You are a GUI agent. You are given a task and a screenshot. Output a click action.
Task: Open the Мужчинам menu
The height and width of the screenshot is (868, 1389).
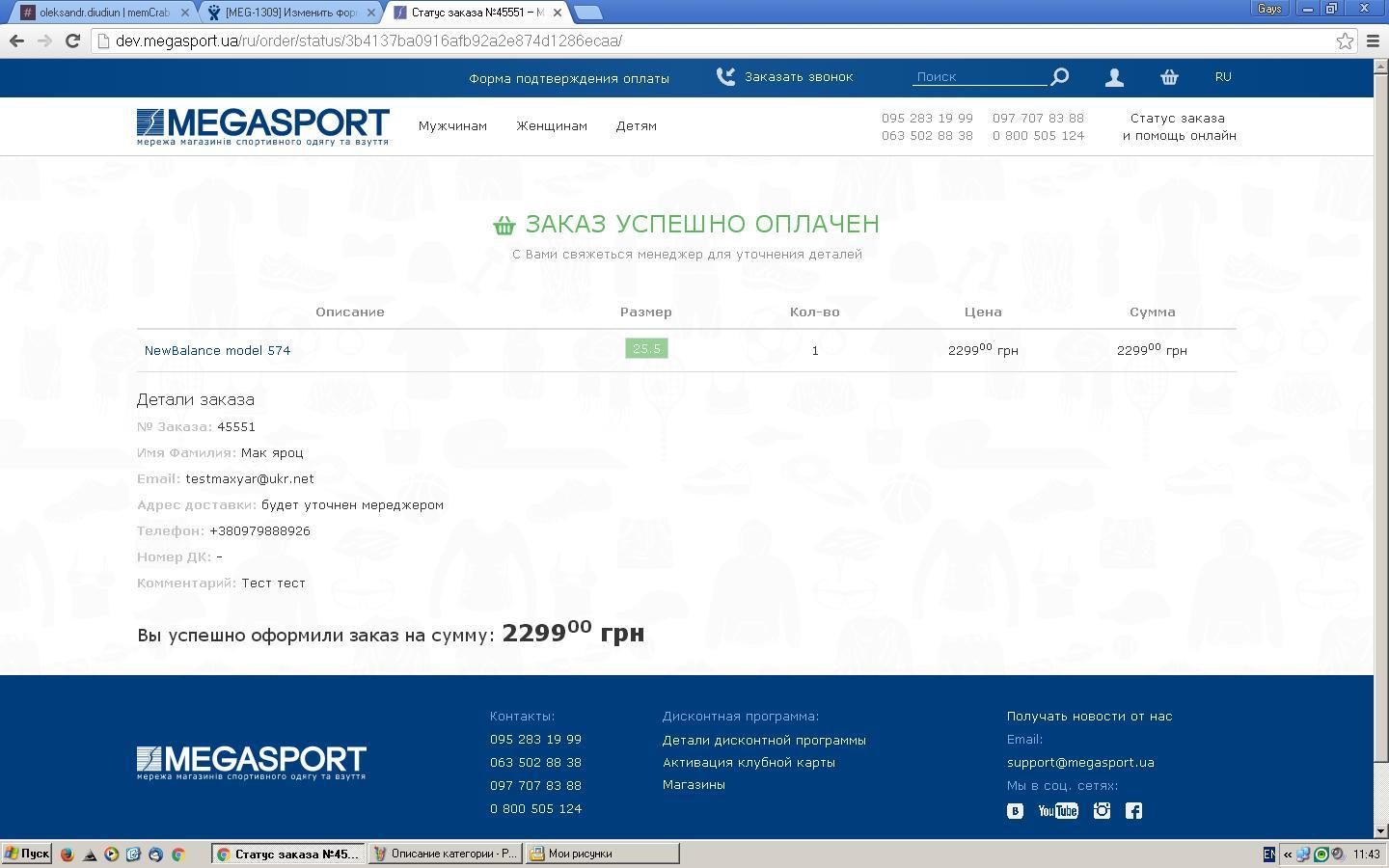pos(452,126)
